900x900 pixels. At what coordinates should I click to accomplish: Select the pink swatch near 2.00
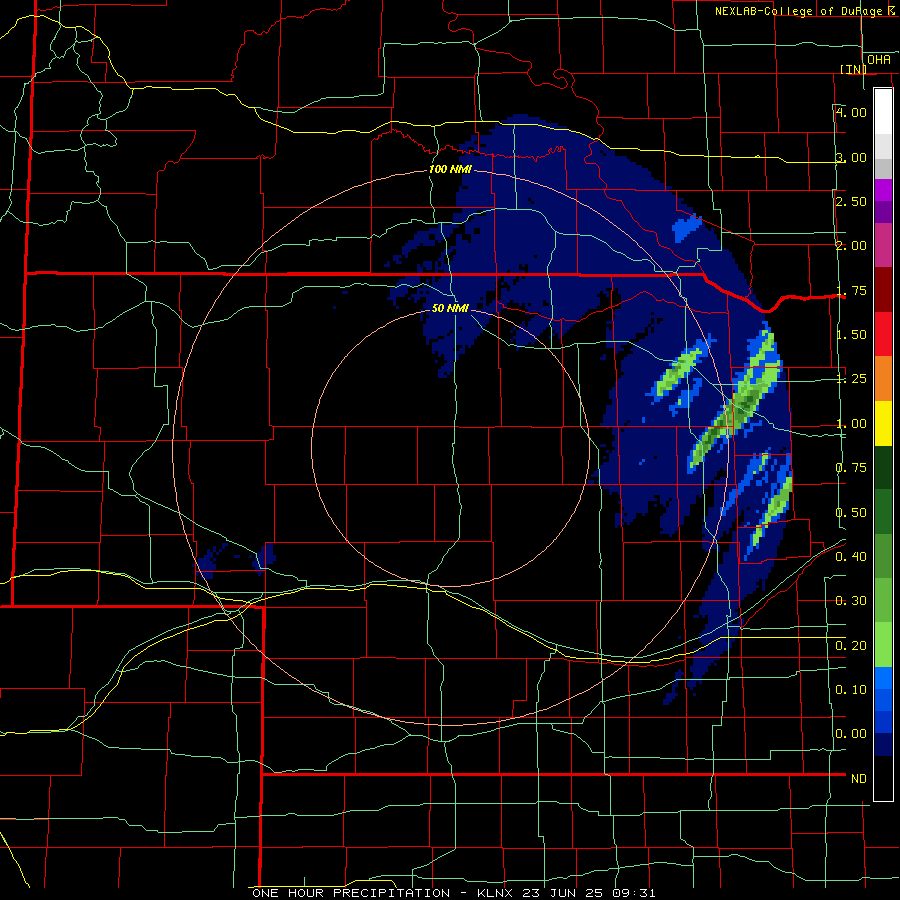[883, 245]
